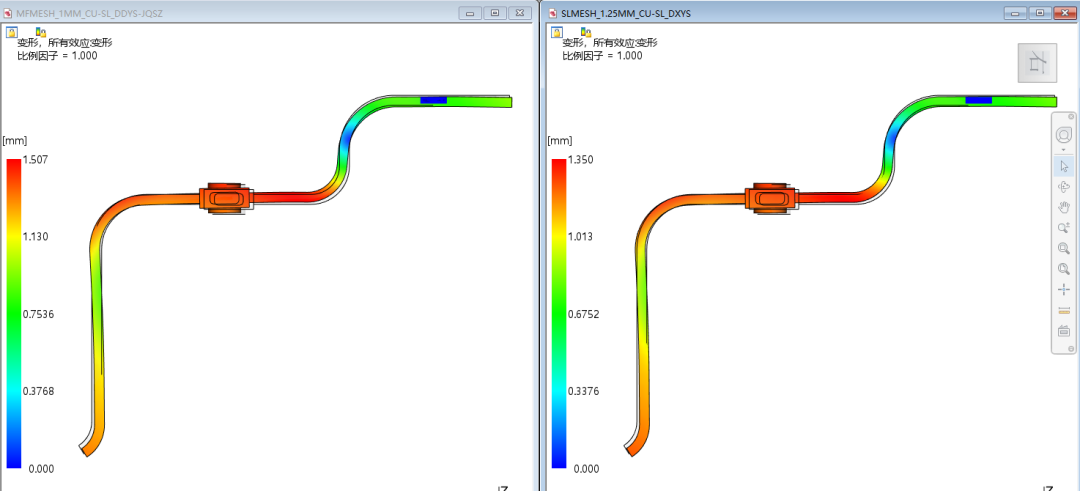Click the 0.7536 legend value
This screenshot has height=491, width=1080.
click(x=41, y=314)
